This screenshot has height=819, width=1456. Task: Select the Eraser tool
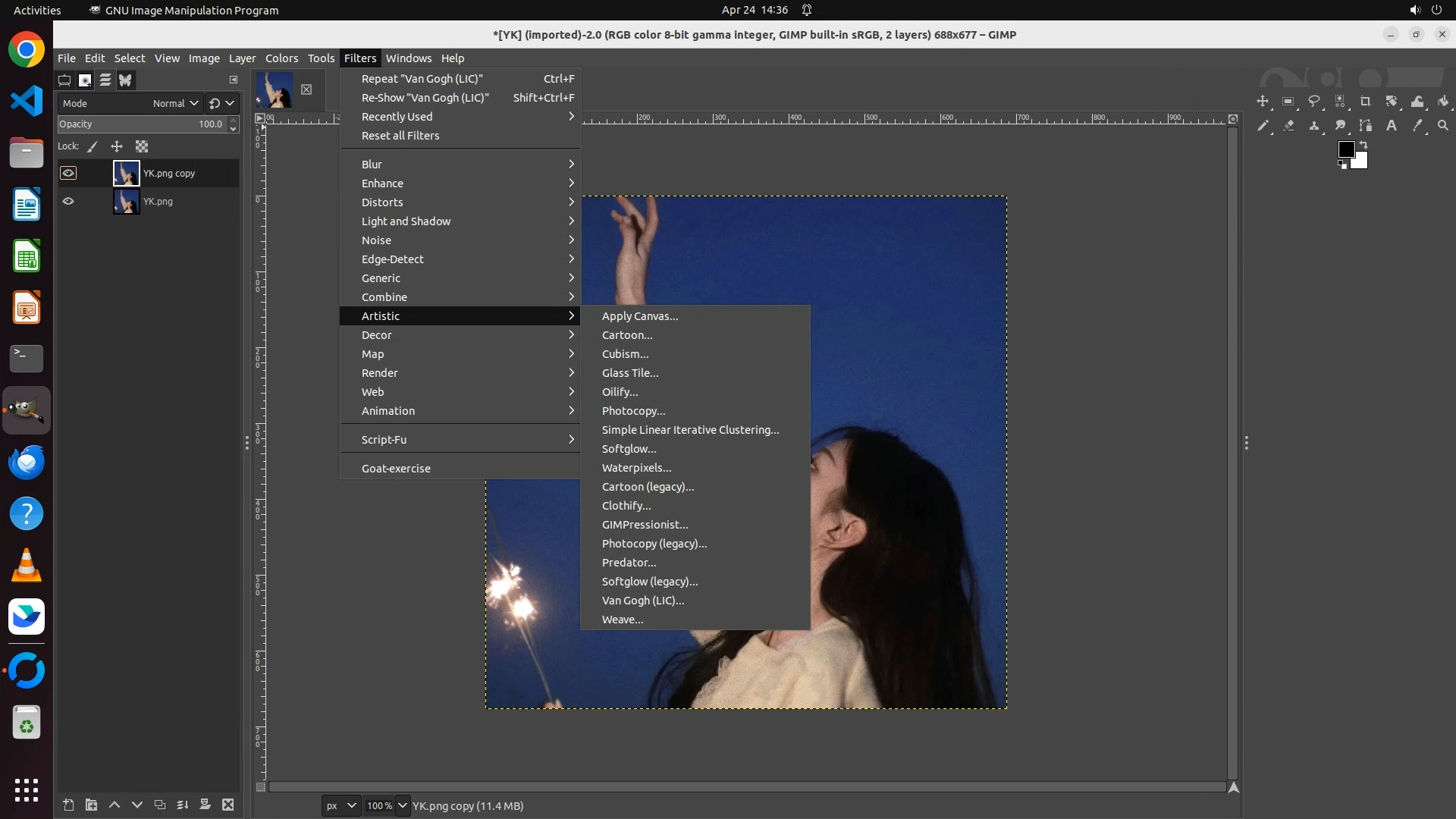tap(1288, 126)
